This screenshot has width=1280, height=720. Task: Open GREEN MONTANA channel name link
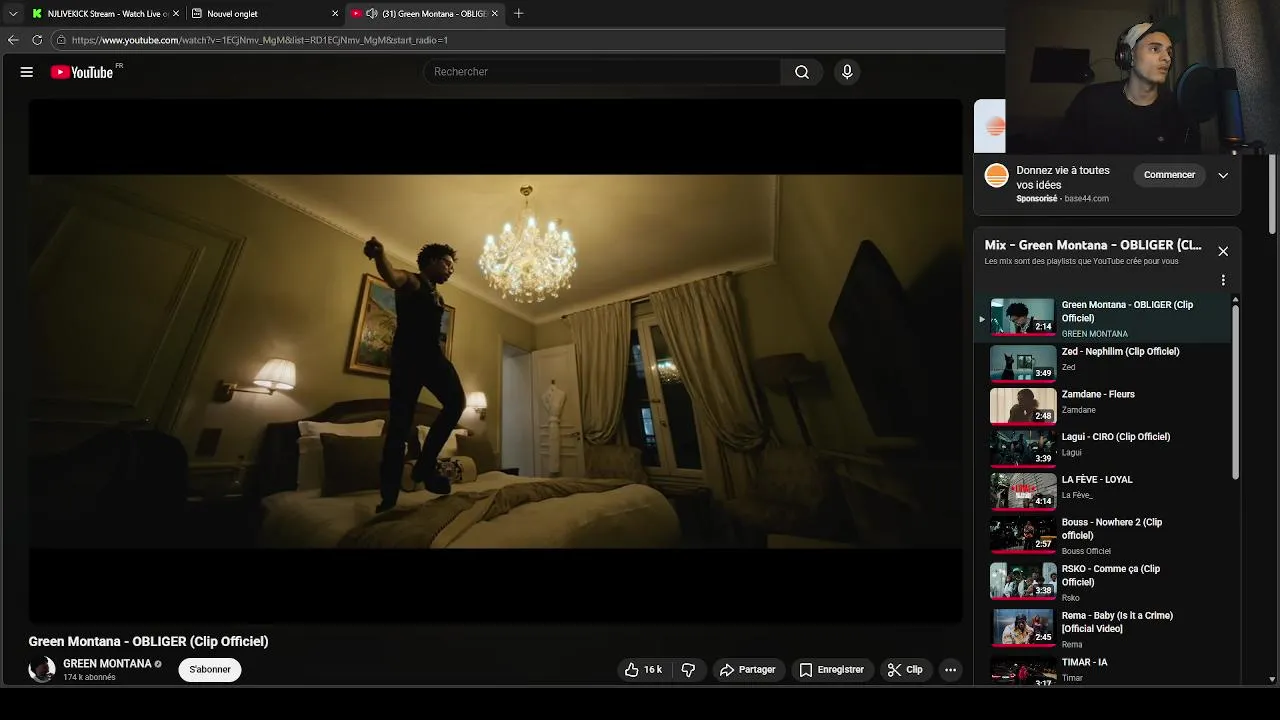(107, 664)
